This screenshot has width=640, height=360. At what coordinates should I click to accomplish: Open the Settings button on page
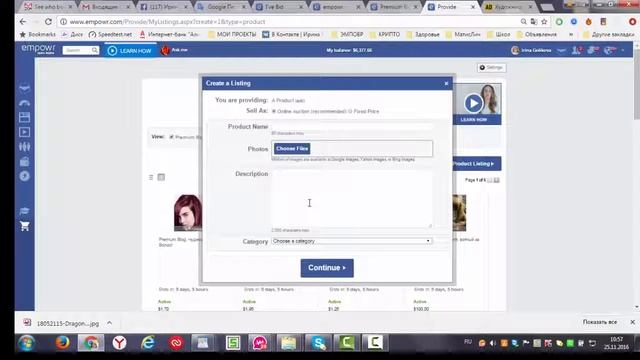pos(491,67)
